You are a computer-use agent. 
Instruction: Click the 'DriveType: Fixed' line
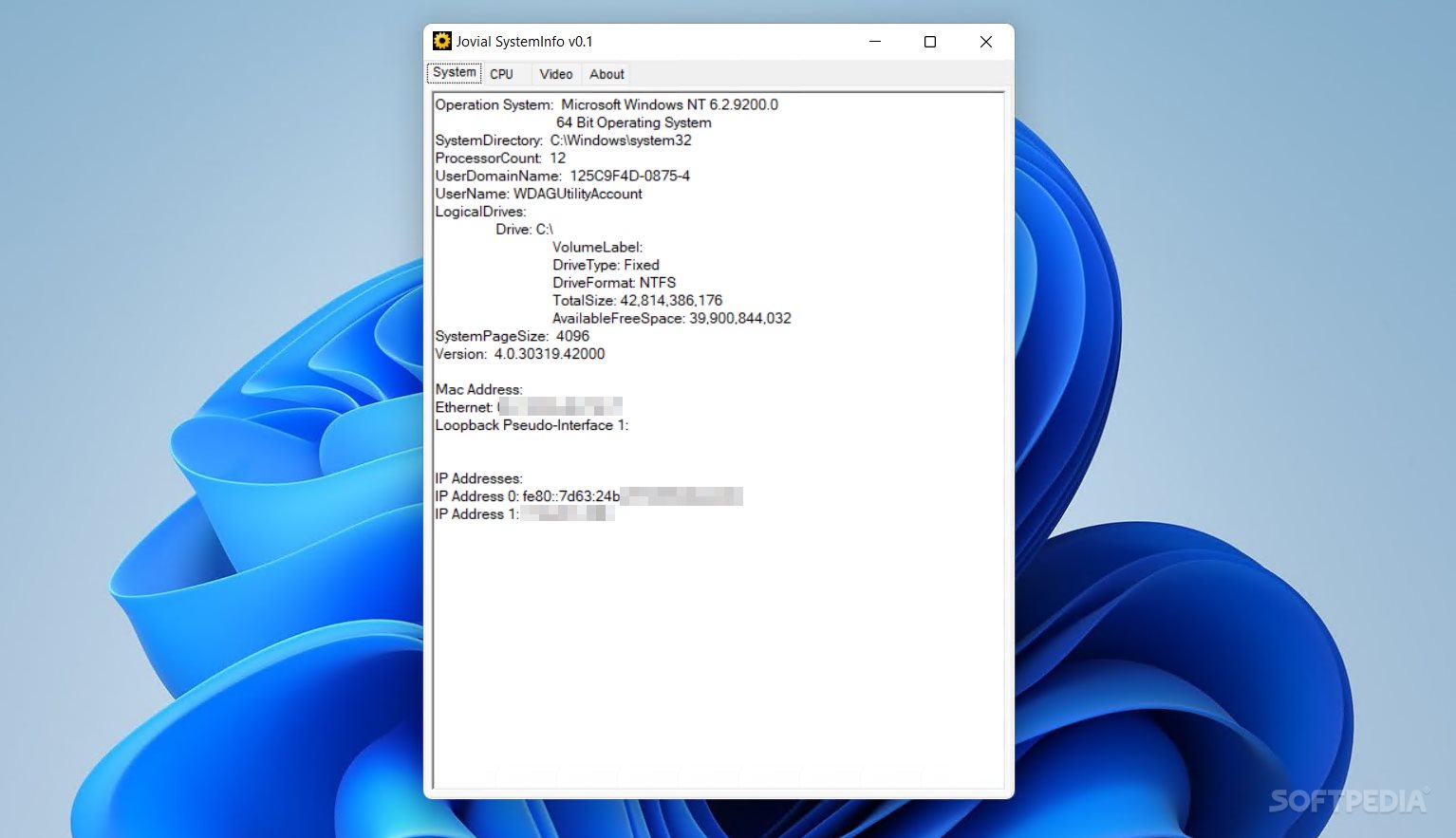click(x=606, y=265)
